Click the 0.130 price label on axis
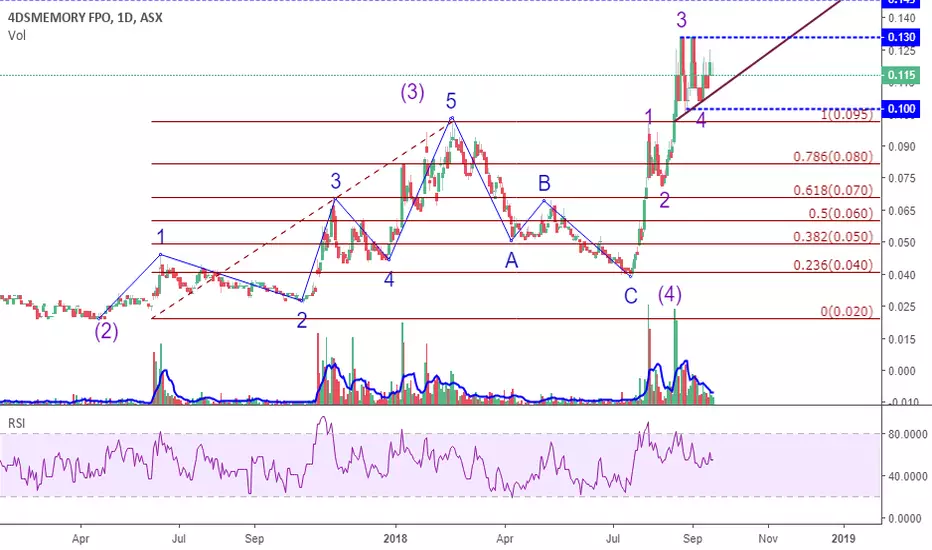The height and width of the screenshot is (550, 932). (900, 37)
